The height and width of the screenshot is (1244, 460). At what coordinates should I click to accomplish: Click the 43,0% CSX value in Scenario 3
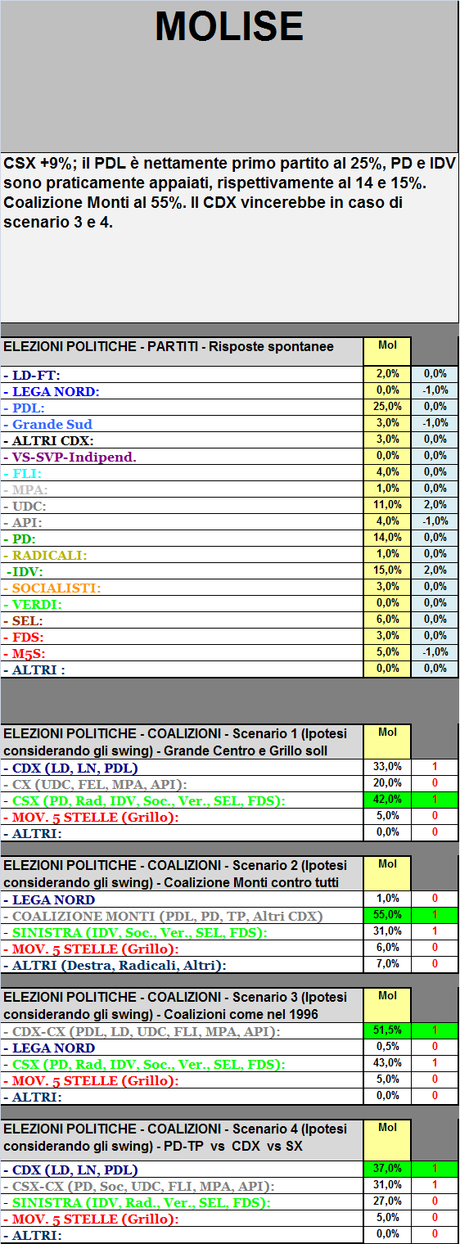coord(387,1064)
